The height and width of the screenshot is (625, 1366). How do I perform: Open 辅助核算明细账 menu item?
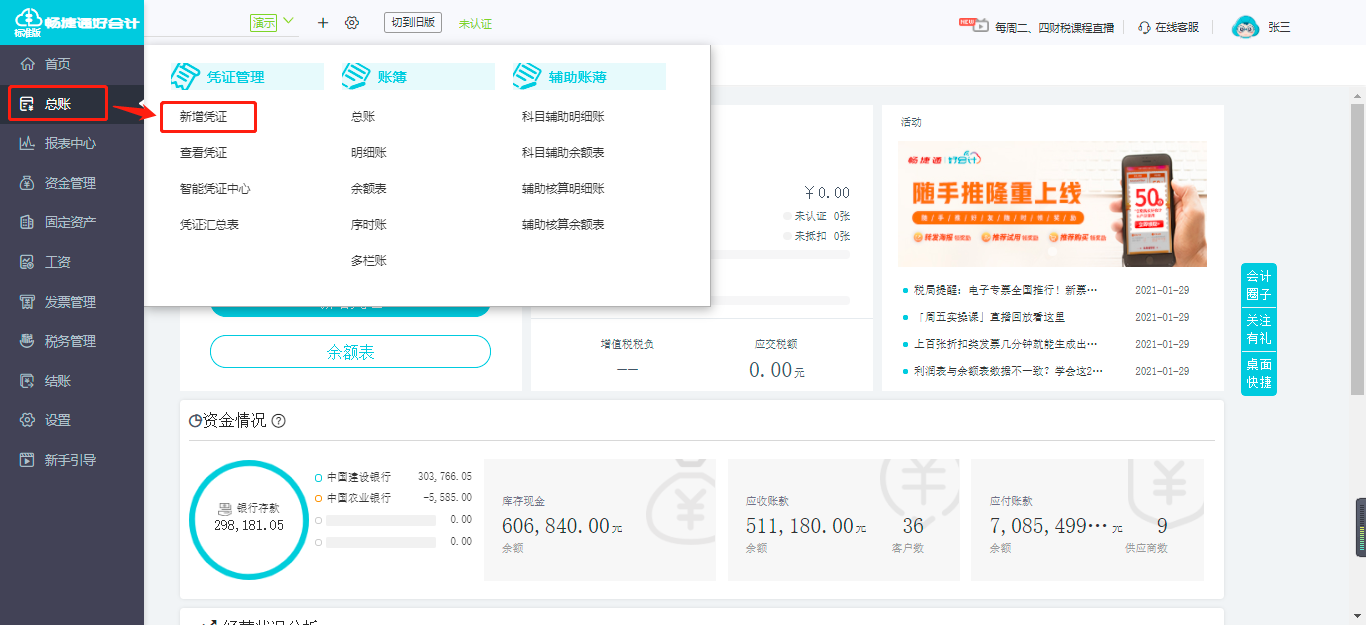563,189
